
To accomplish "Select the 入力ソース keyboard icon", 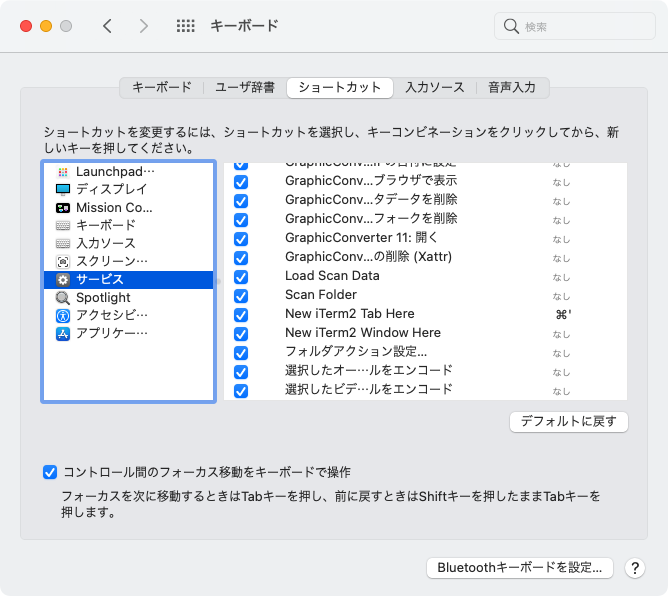I will 63,243.
